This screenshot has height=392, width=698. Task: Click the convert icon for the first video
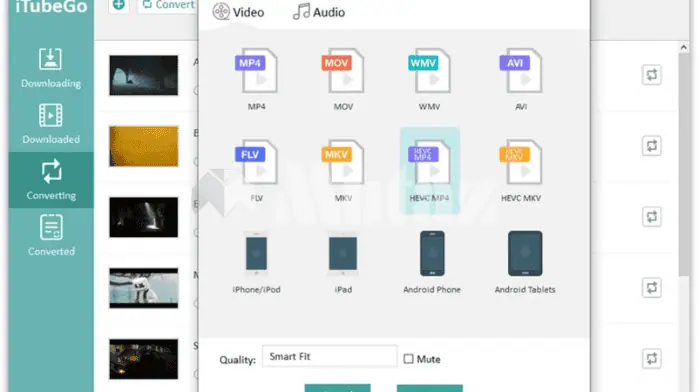pyautogui.click(x=651, y=75)
